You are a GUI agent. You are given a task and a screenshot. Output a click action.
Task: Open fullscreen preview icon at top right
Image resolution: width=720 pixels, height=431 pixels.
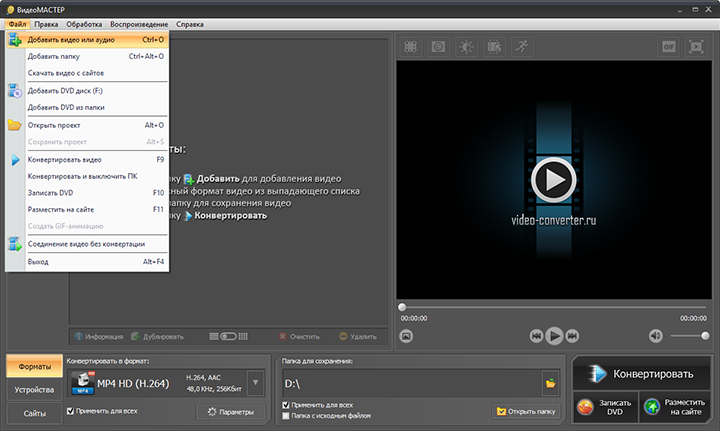tap(697, 46)
